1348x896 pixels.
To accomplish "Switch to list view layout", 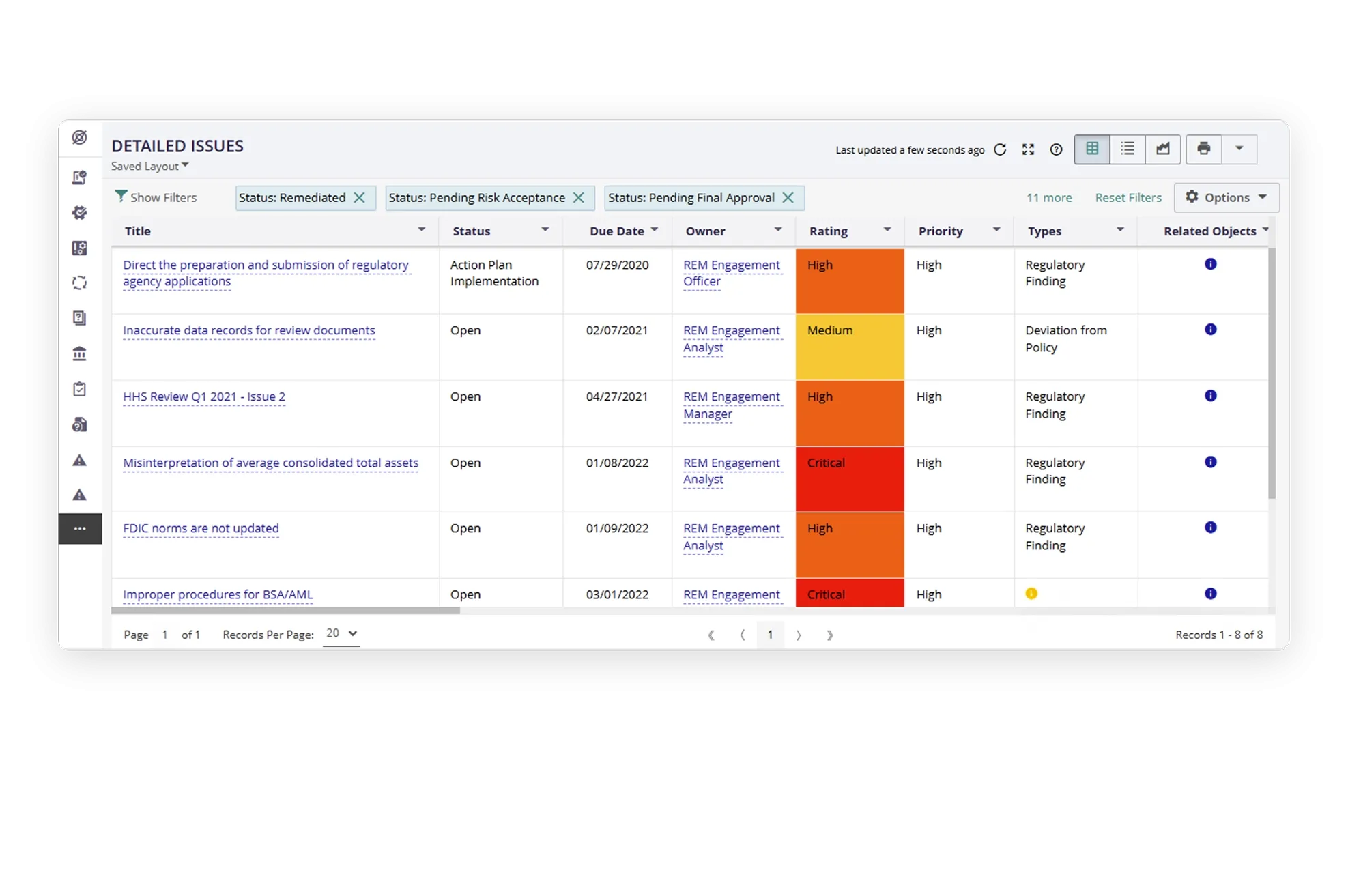I will [1128, 149].
